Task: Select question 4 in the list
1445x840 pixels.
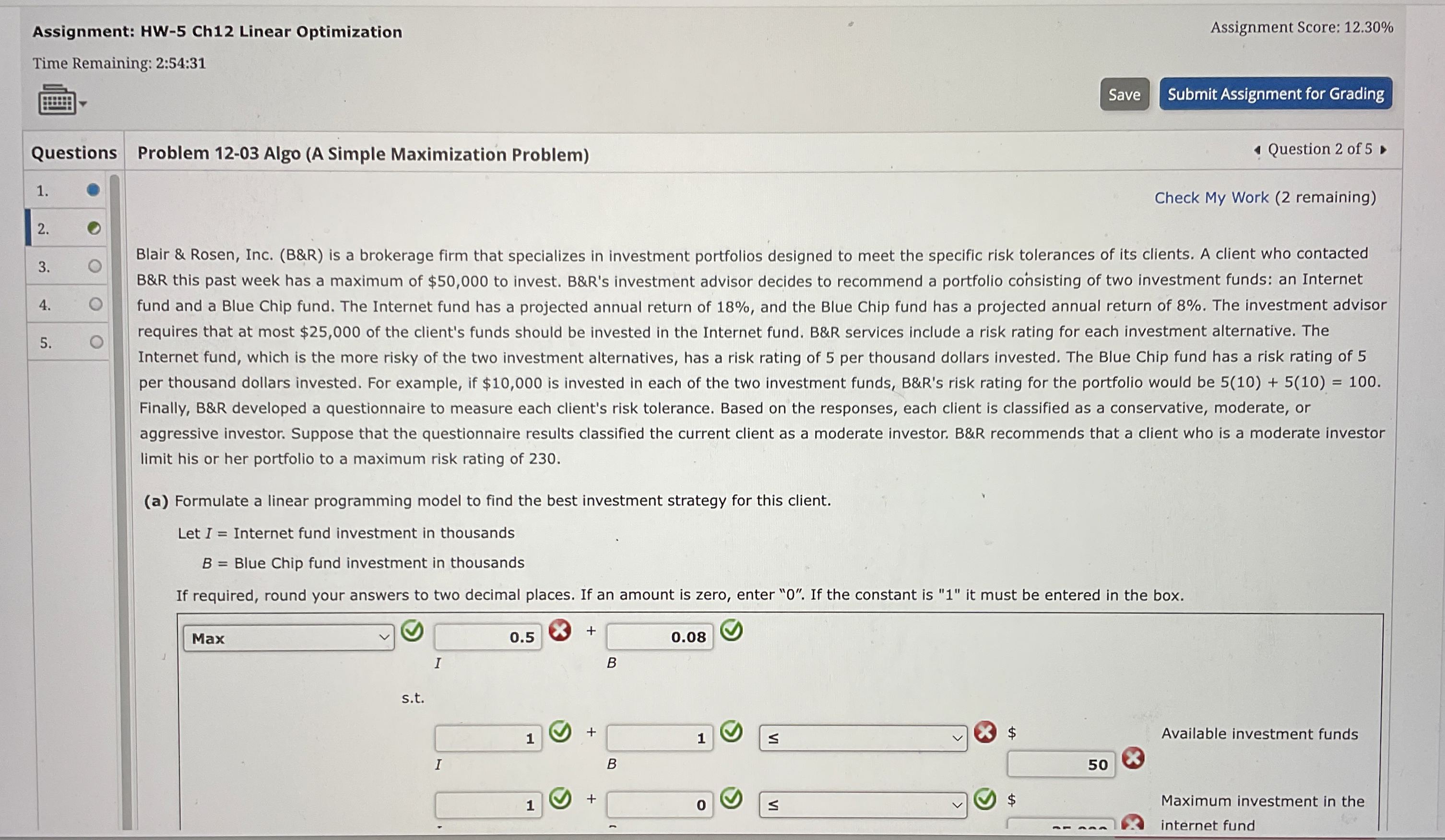Action: (67, 305)
